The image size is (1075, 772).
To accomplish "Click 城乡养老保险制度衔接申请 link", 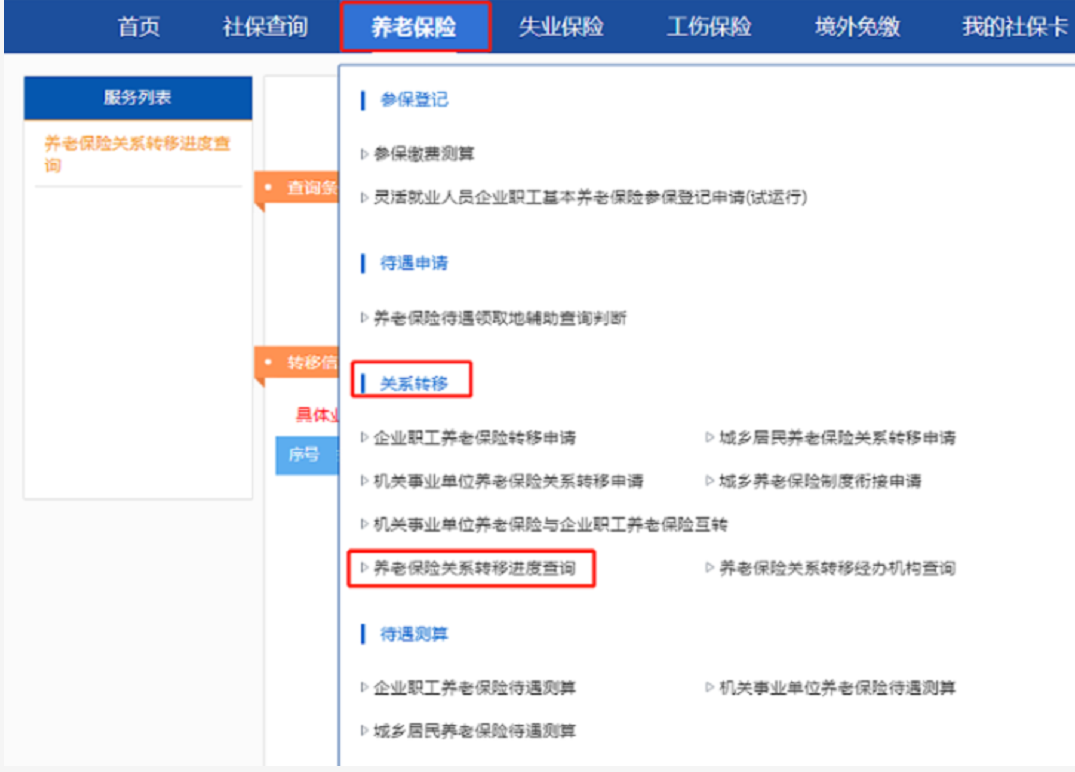I will (819, 481).
